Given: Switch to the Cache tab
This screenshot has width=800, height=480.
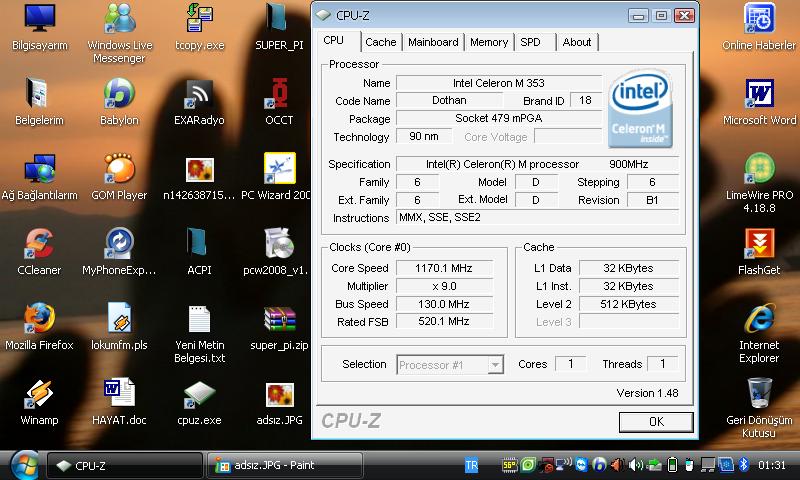Looking at the screenshot, I should (380, 42).
